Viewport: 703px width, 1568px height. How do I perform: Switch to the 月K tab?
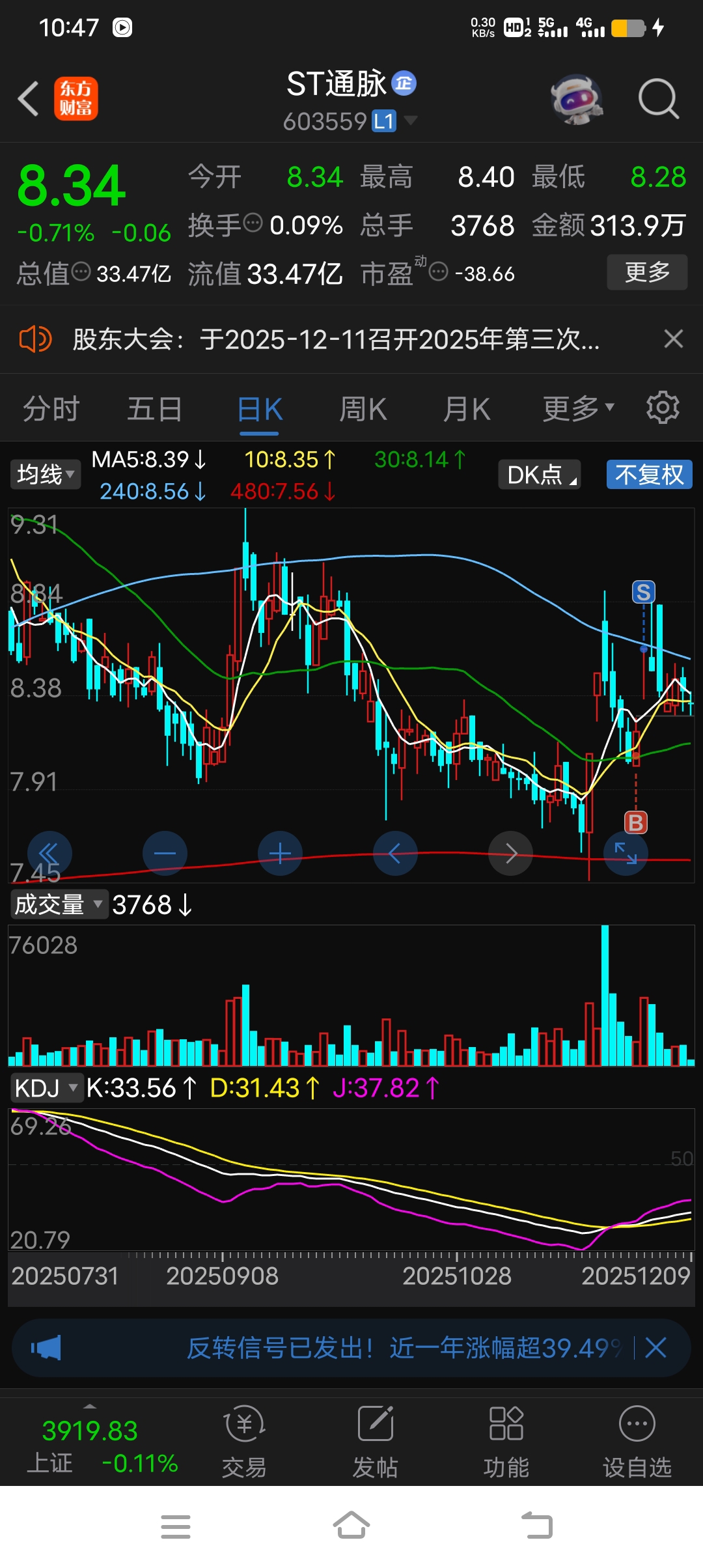coord(467,410)
